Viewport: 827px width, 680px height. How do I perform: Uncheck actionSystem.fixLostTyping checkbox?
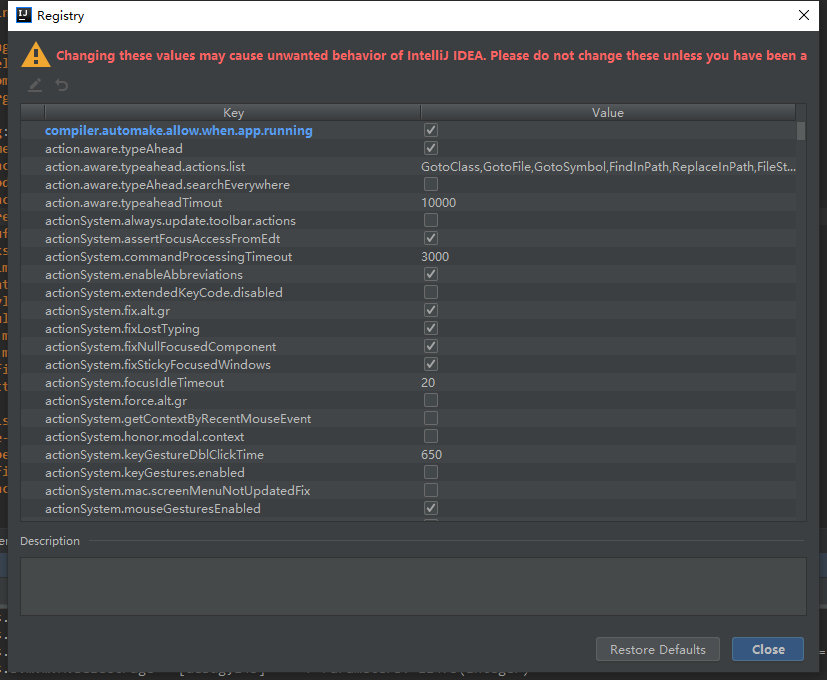[431, 328]
